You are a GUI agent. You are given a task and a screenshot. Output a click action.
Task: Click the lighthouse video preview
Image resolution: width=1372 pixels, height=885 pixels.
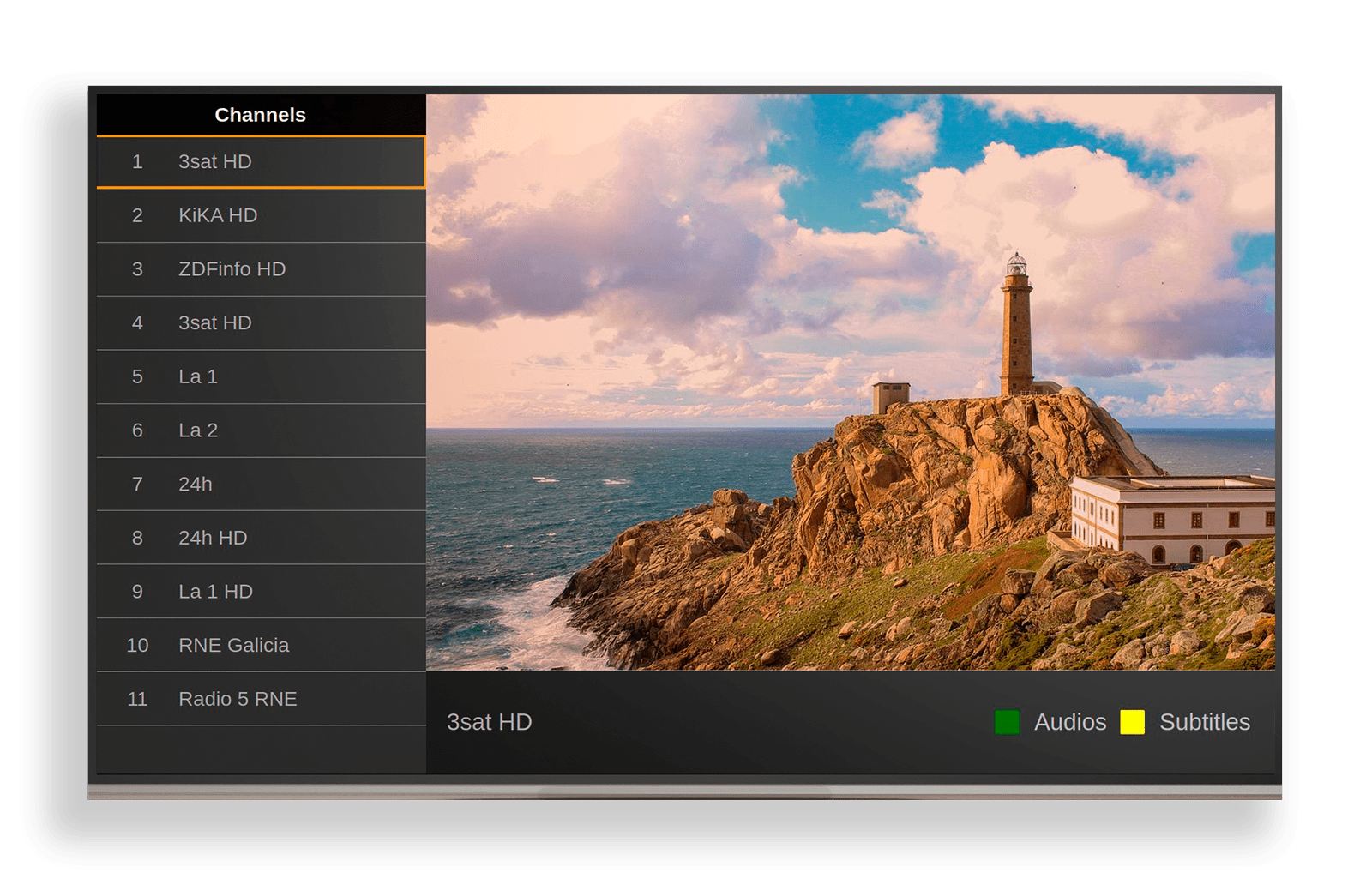pos(851,382)
